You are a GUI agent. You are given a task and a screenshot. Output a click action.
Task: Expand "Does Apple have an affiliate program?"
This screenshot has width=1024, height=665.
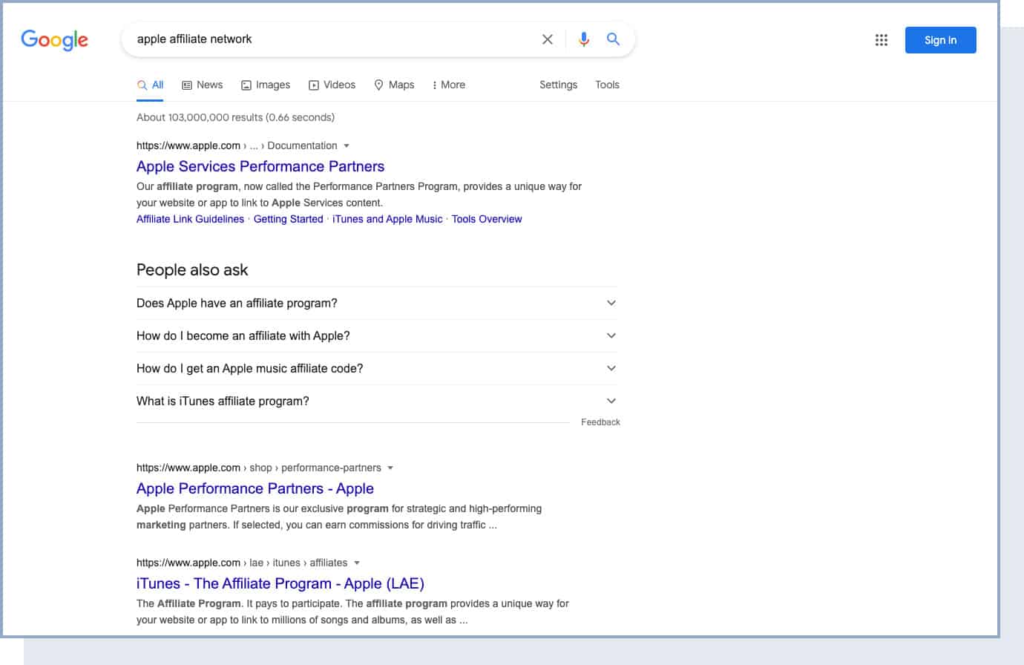[376, 303]
